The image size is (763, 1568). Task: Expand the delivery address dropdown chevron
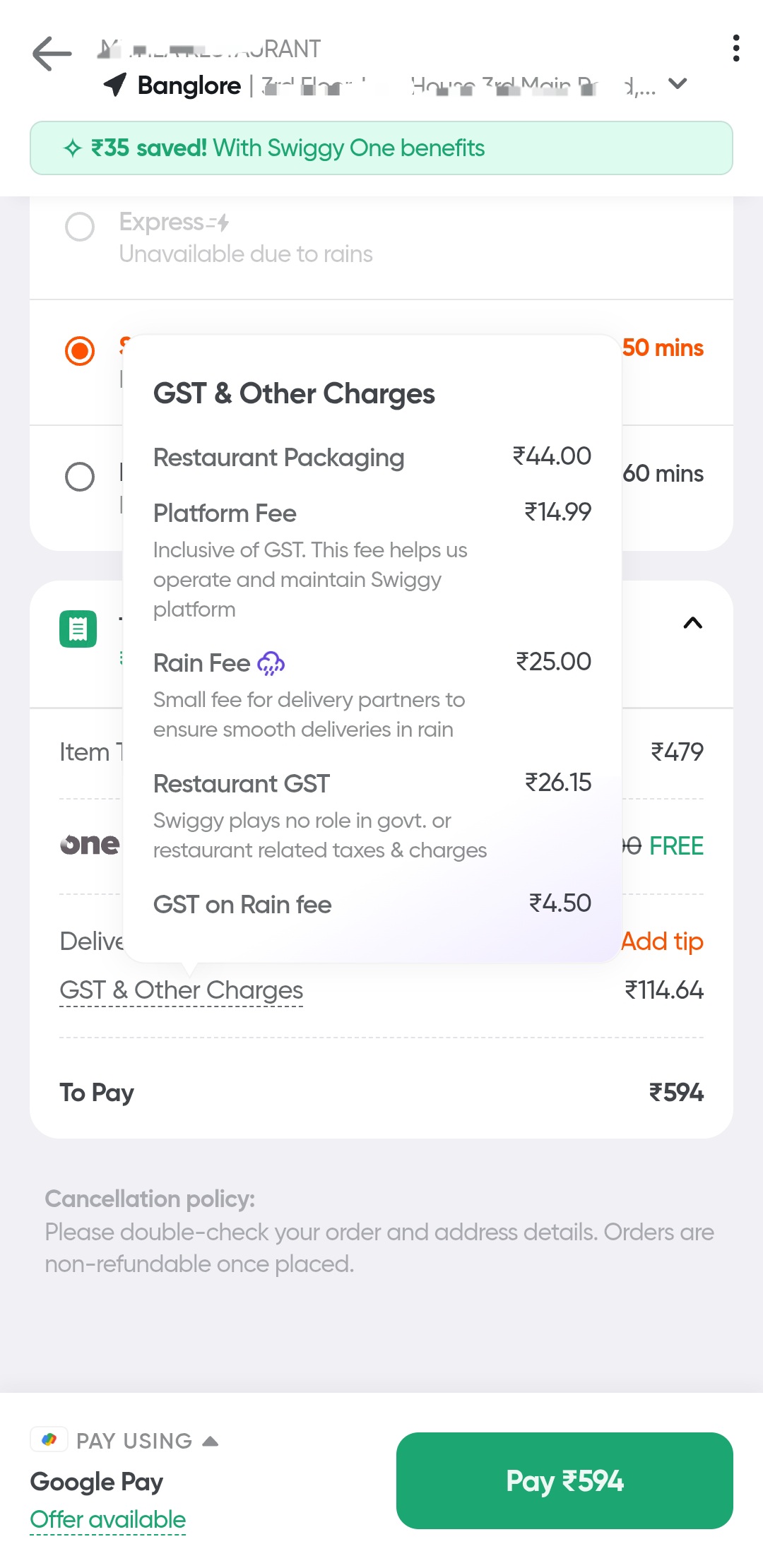(x=678, y=84)
